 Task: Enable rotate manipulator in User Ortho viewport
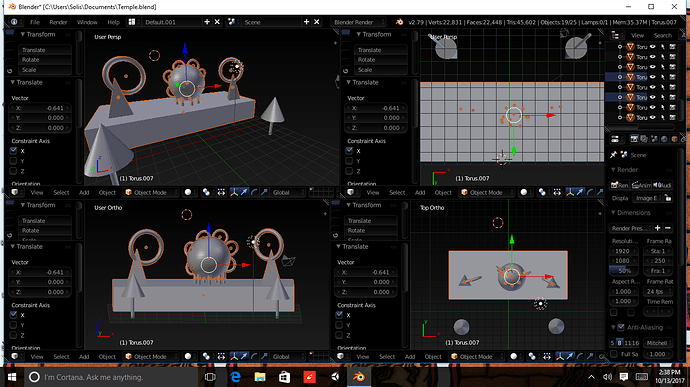tap(254, 357)
